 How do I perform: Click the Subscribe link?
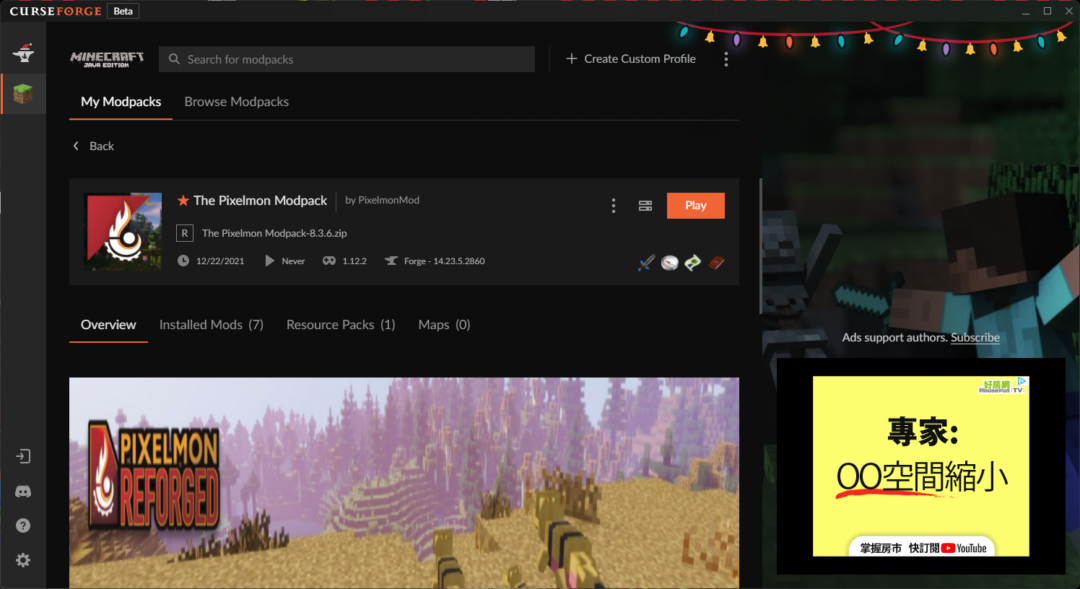pos(975,338)
